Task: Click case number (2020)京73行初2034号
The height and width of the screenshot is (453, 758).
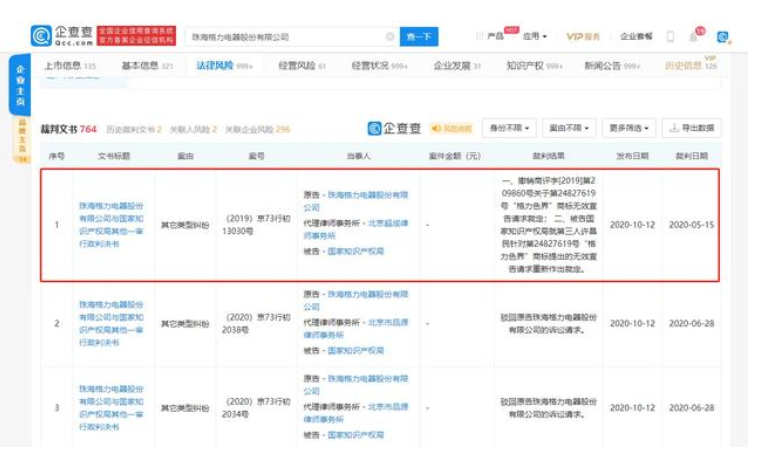Action: click(x=256, y=408)
